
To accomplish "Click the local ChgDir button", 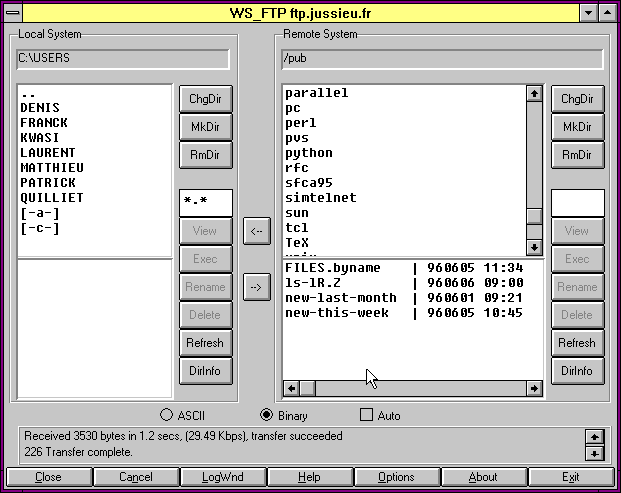I will (x=205, y=99).
